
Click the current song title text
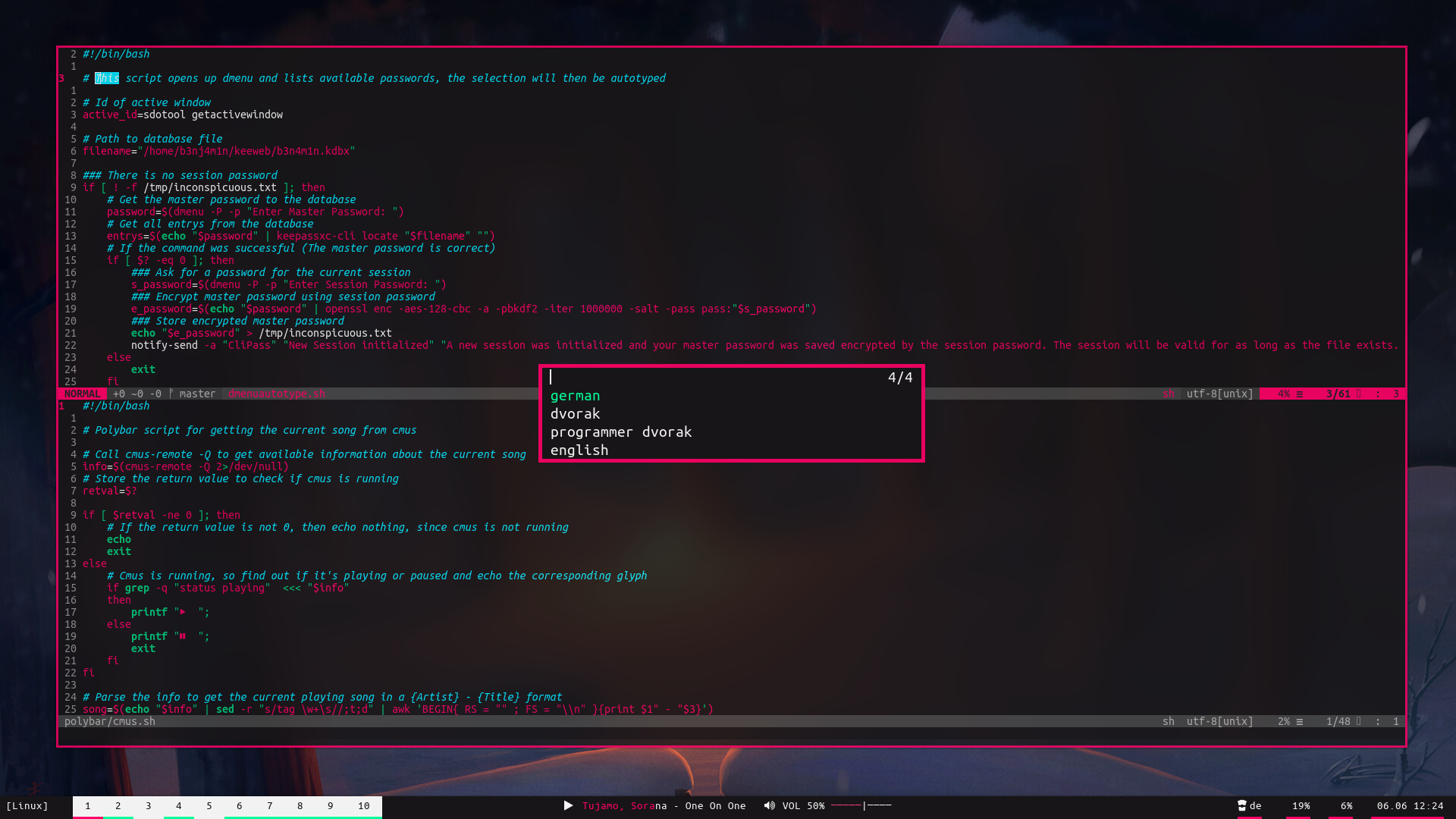click(x=664, y=805)
